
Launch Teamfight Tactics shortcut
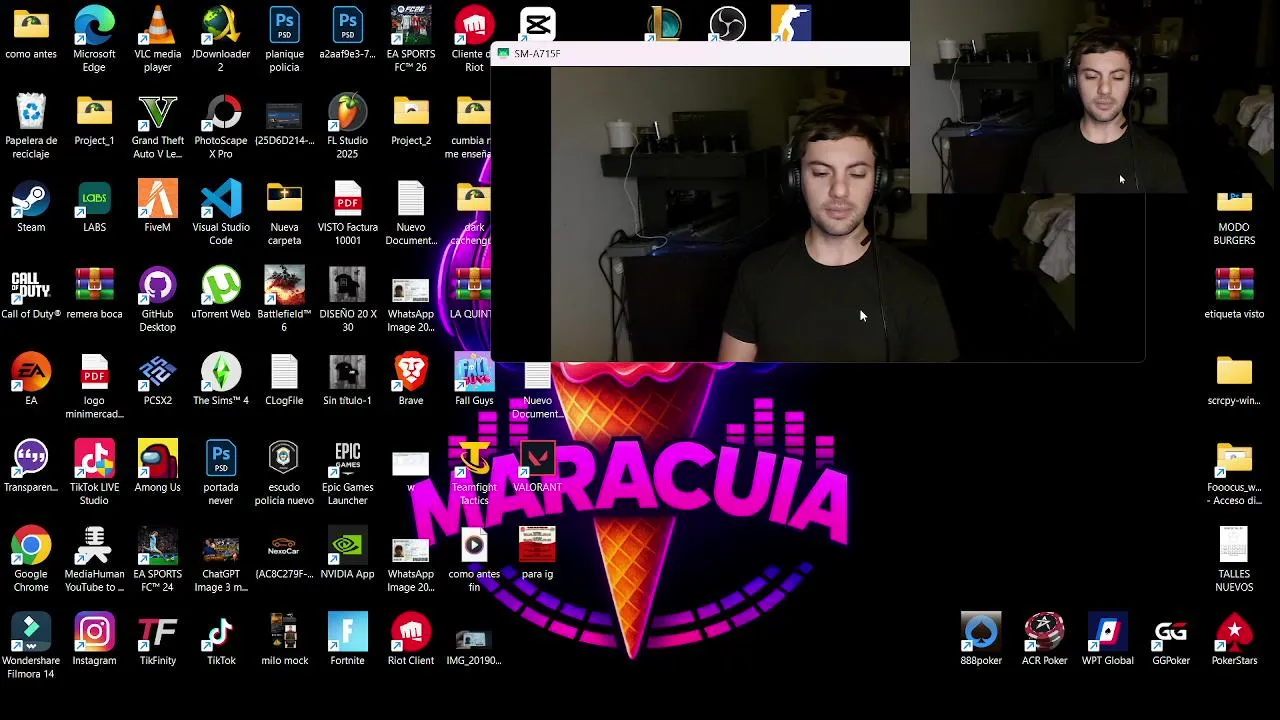(474, 472)
